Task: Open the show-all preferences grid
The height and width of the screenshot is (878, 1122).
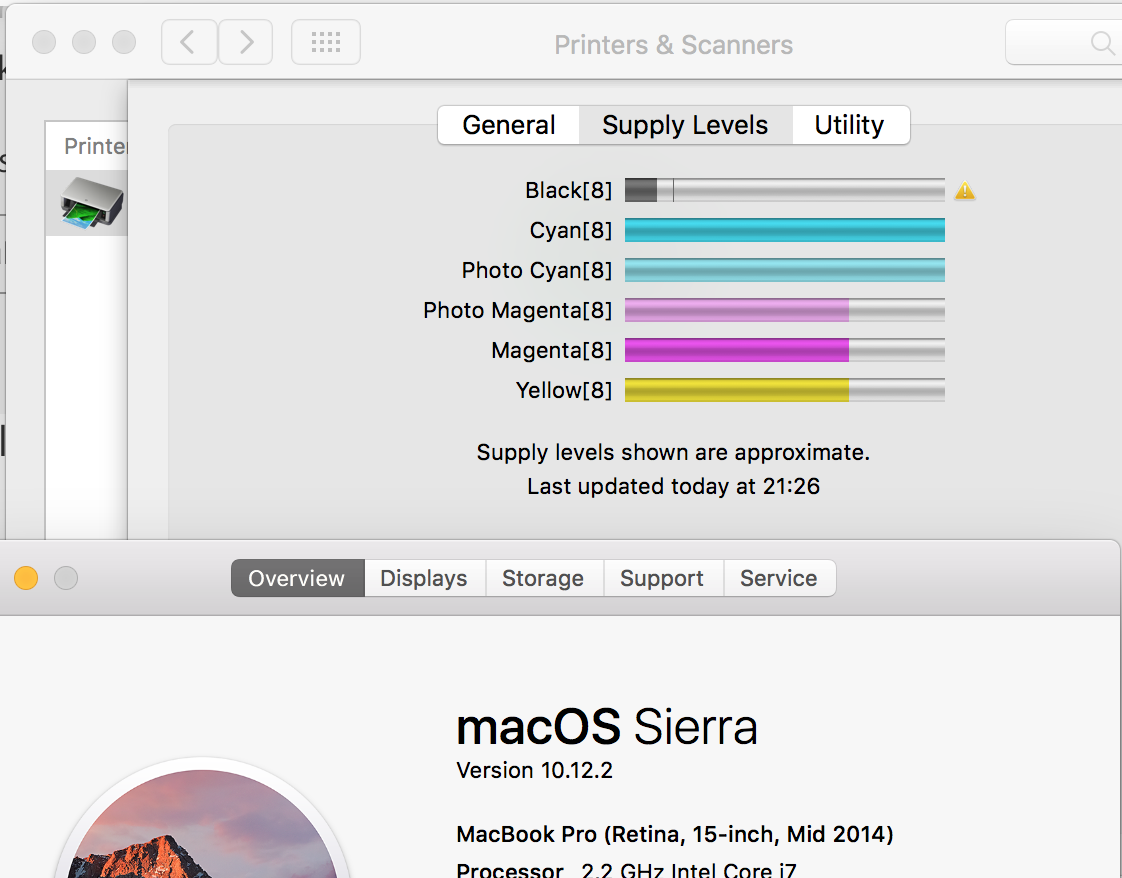Action: (x=326, y=42)
